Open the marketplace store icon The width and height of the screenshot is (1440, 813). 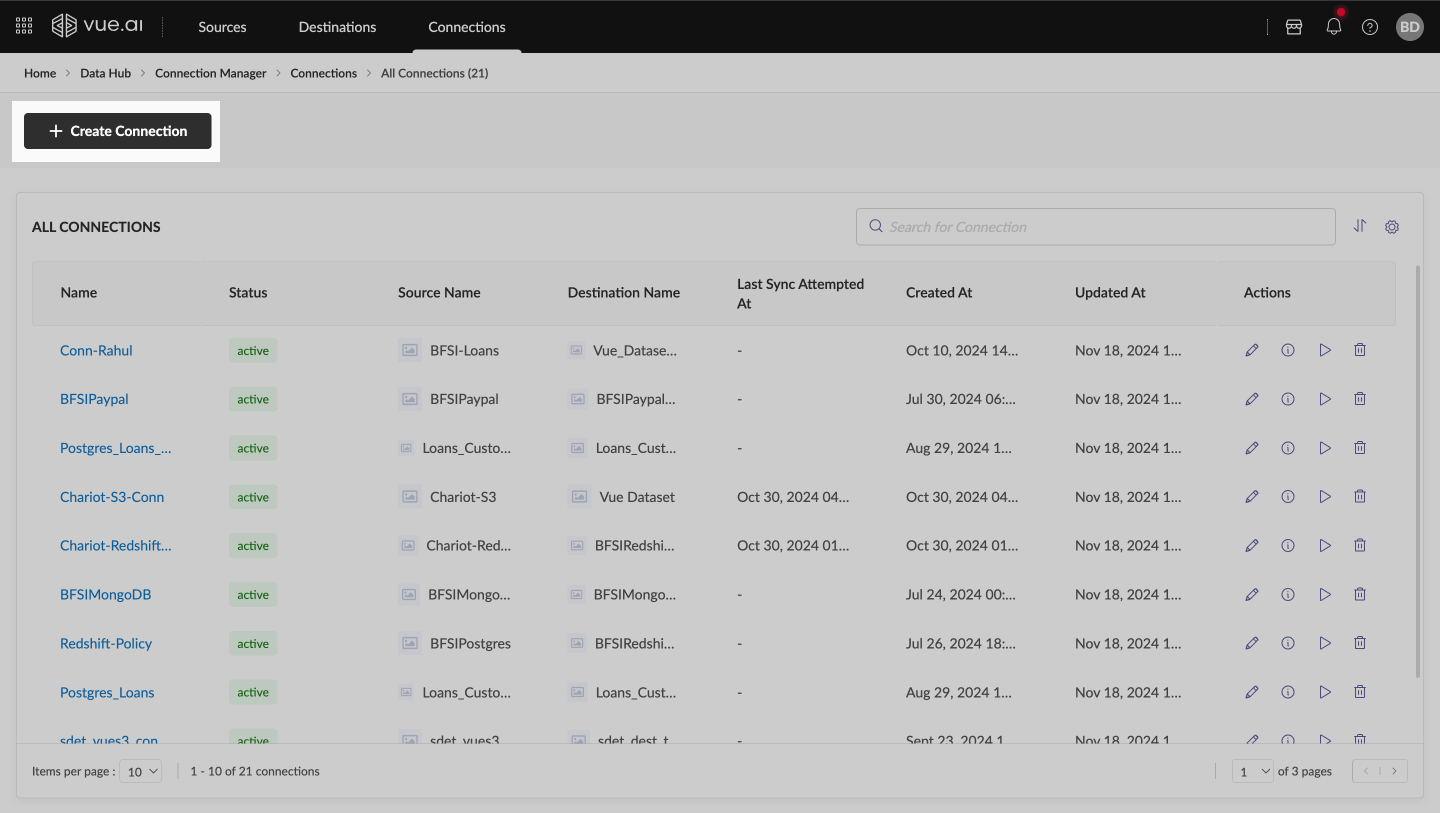click(x=1294, y=27)
